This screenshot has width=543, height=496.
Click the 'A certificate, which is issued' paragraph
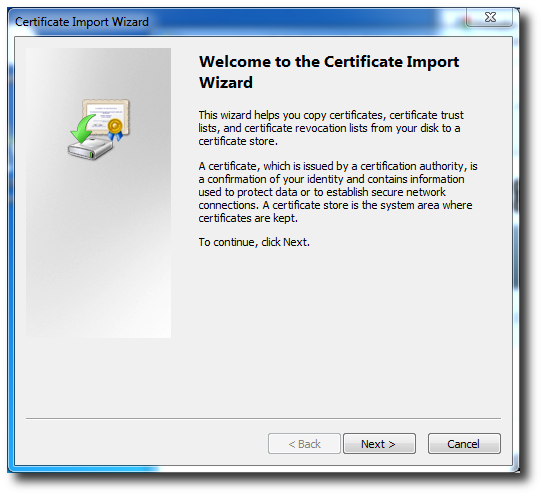338,192
